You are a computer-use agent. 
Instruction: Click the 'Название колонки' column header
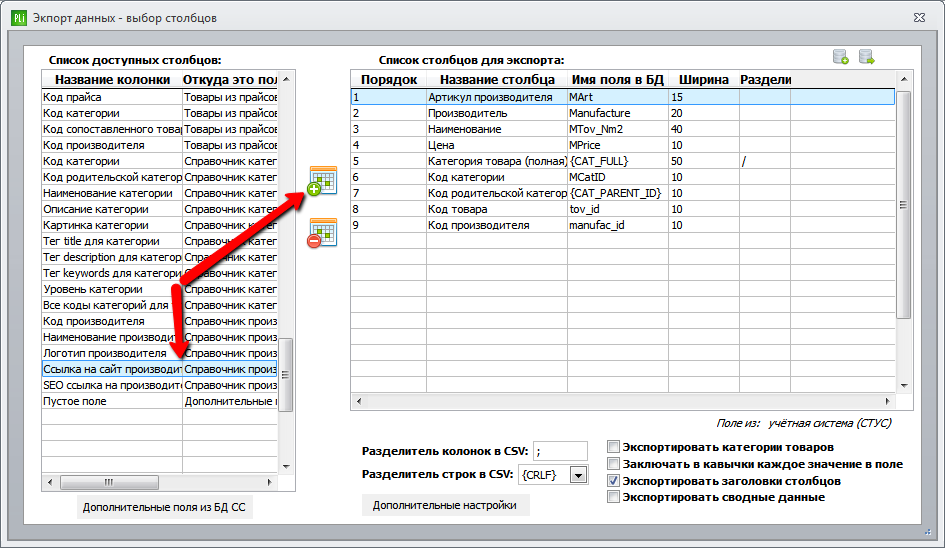(x=112, y=80)
